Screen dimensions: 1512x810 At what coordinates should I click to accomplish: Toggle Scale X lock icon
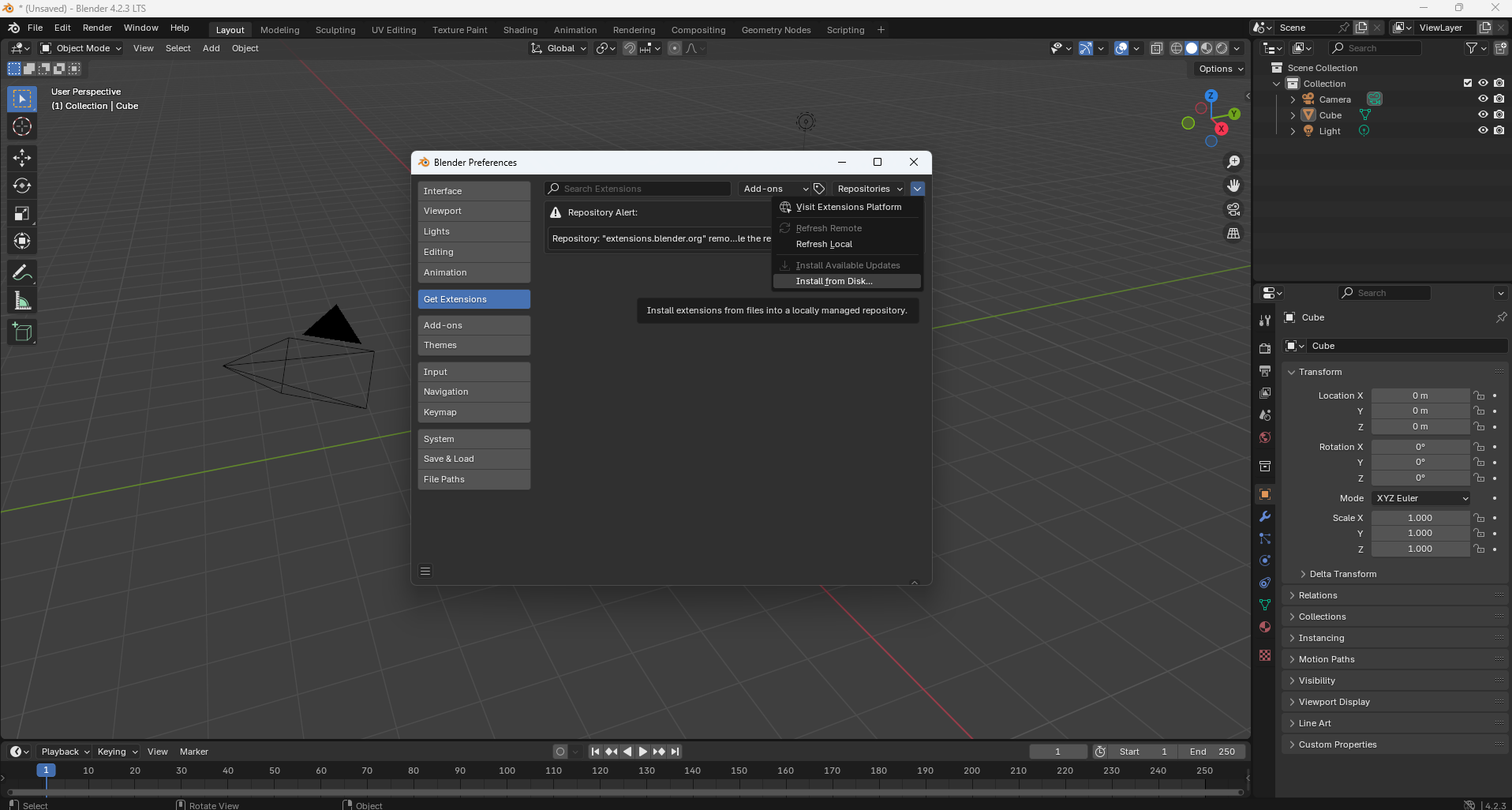click(1479, 518)
